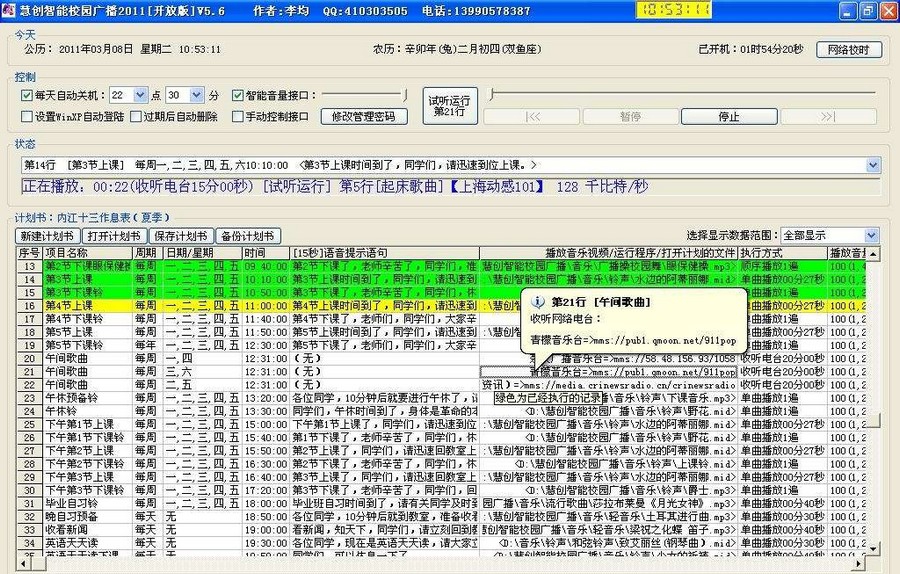Toggle smart volume interface checkbox
900x574 pixels.
coord(238,95)
